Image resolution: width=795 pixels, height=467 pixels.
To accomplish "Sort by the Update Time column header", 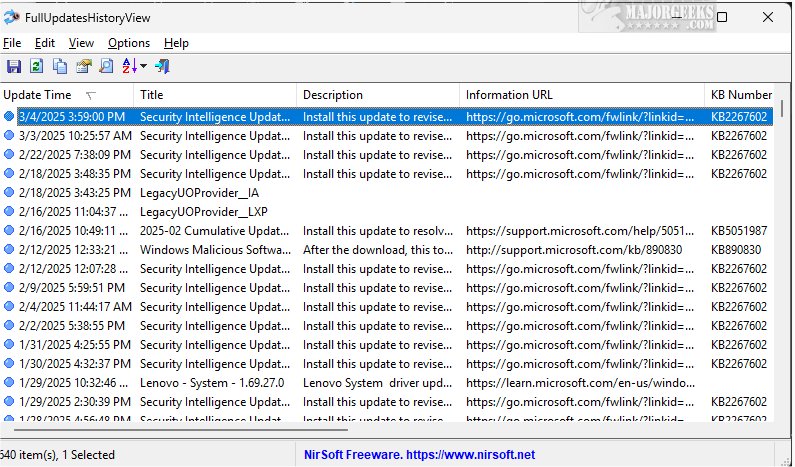I will 67,95.
